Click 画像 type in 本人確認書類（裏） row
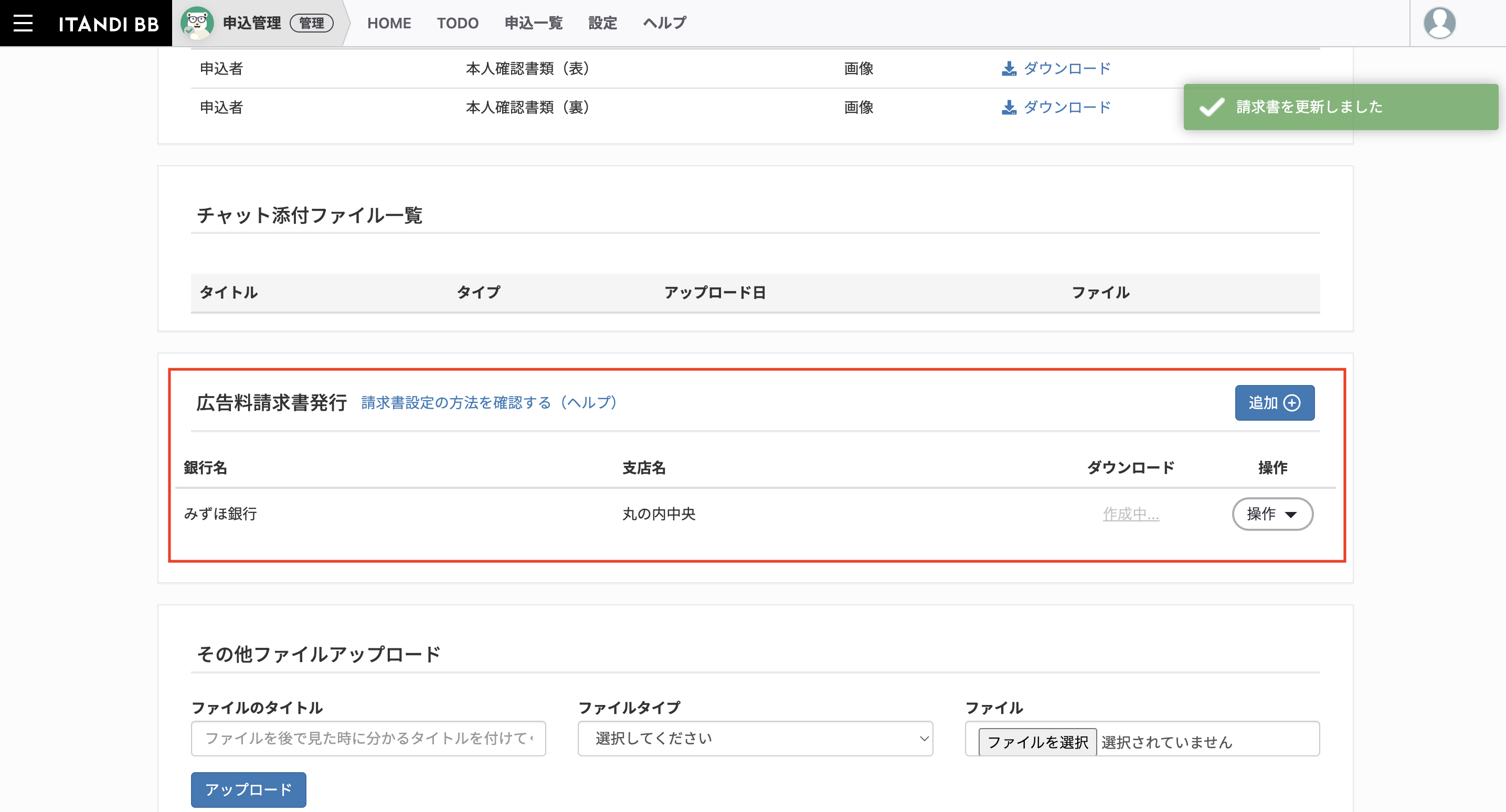The image size is (1506, 812). coord(858,107)
